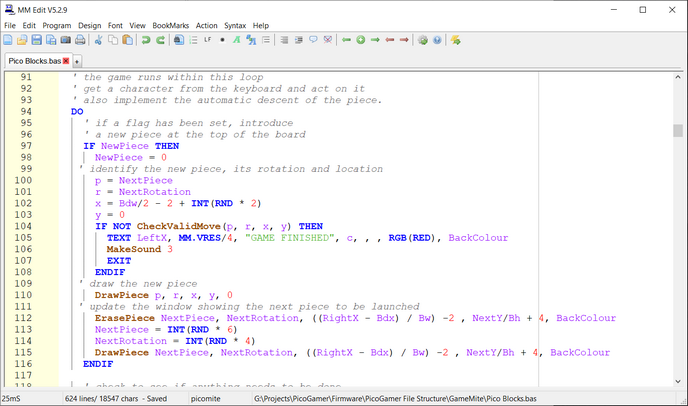Screen dimensions: 688x406
Task: Click the Cut scissors icon
Action: [98, 40]
